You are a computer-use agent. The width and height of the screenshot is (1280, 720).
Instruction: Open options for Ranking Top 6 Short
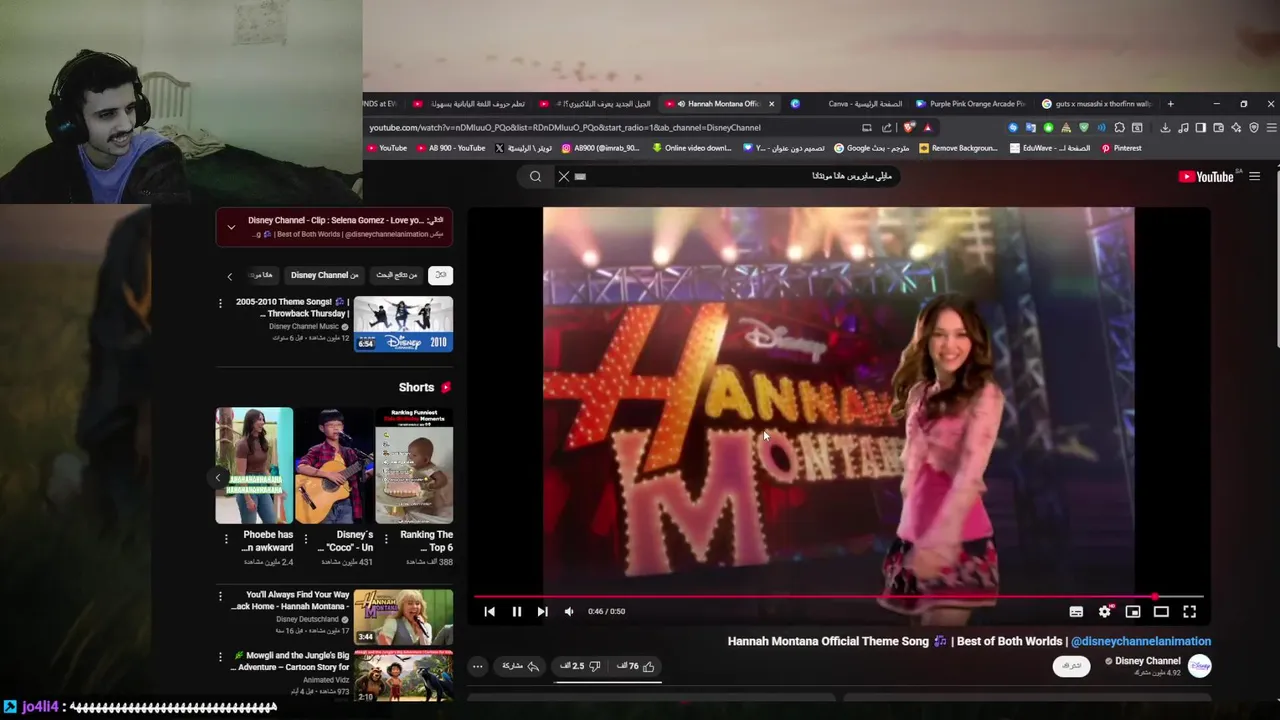coord(388,540)
